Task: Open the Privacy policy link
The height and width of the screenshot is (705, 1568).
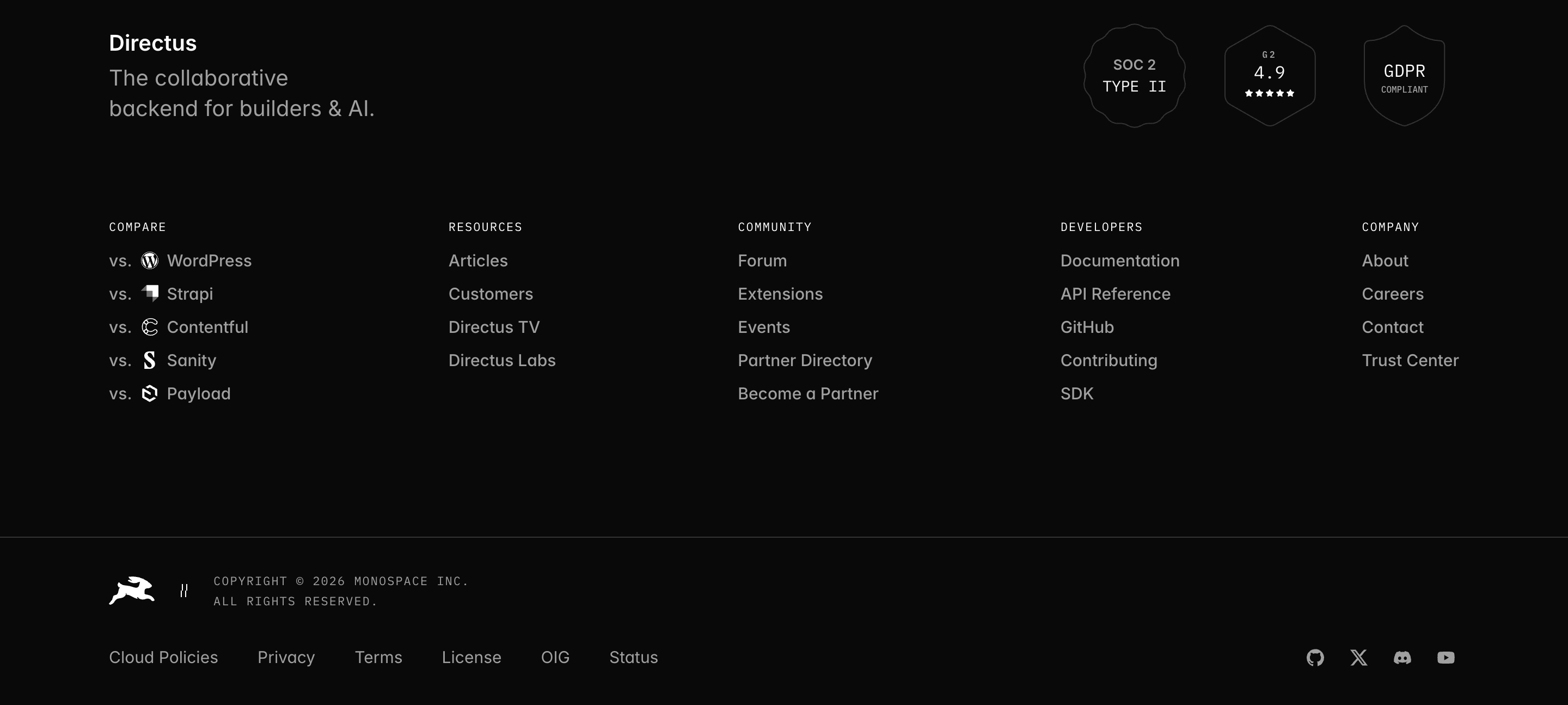Action: tap(286, 658)
